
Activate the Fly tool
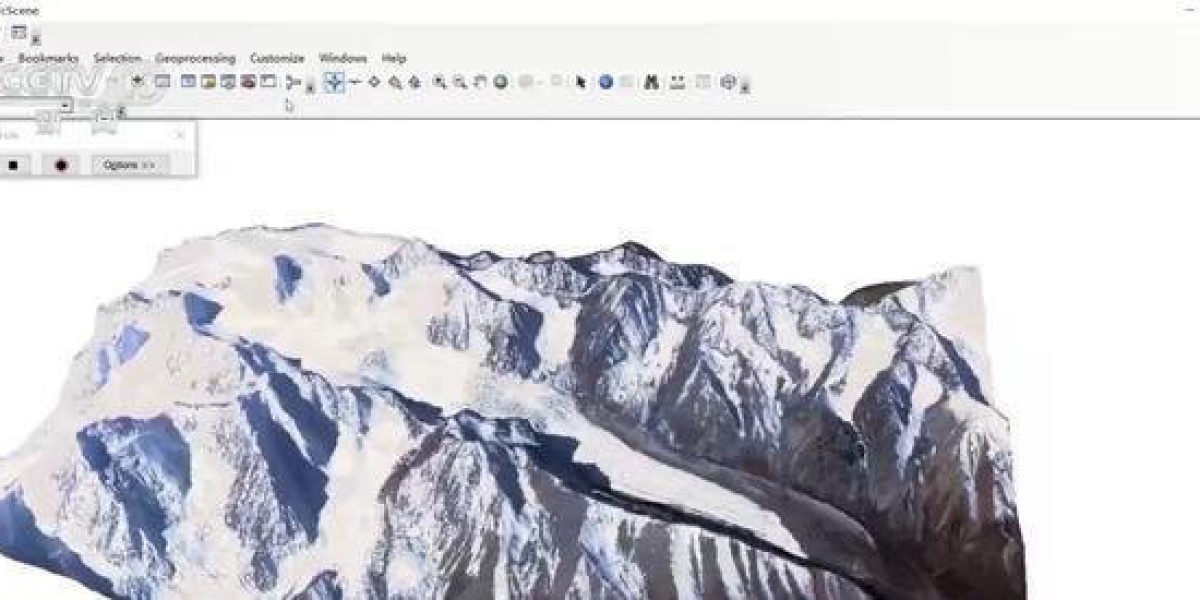pyautogui.click(x=354, y=82)
